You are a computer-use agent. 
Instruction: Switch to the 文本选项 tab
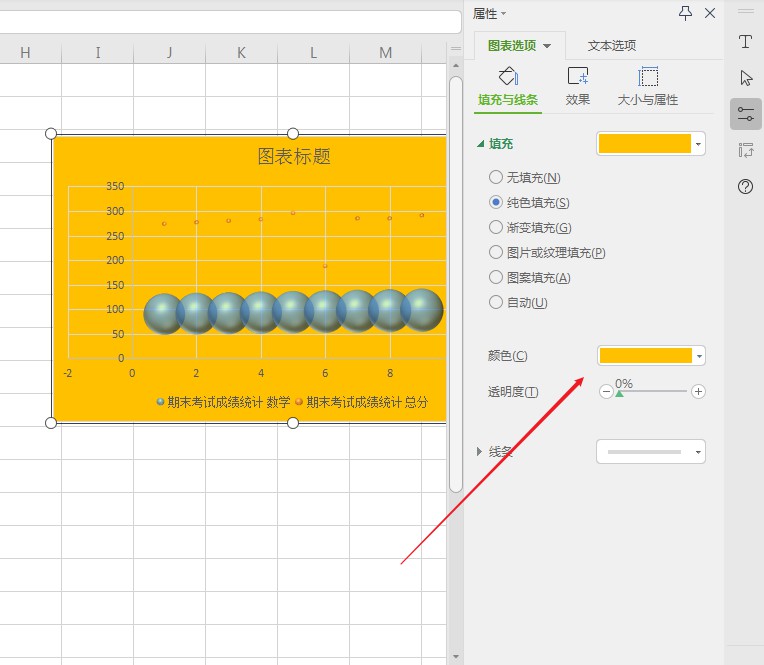pos(611,46)
